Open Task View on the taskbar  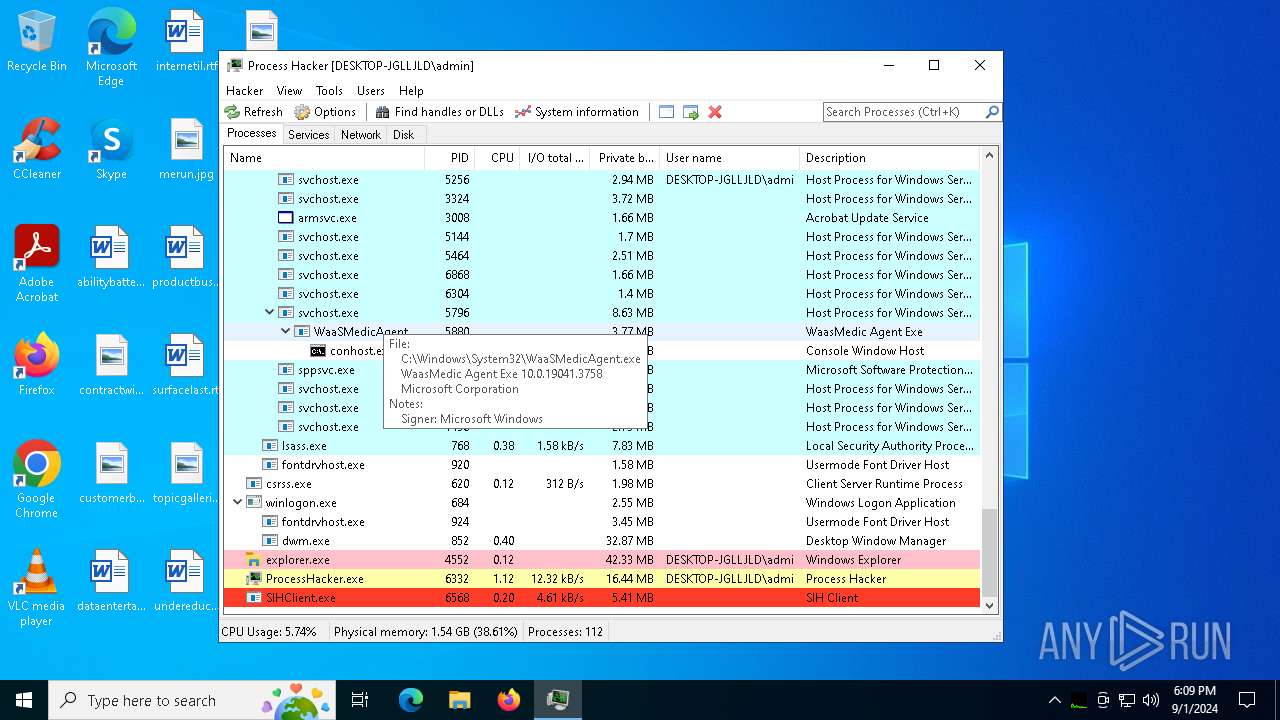pyautogui.click(x=360, y=700)
